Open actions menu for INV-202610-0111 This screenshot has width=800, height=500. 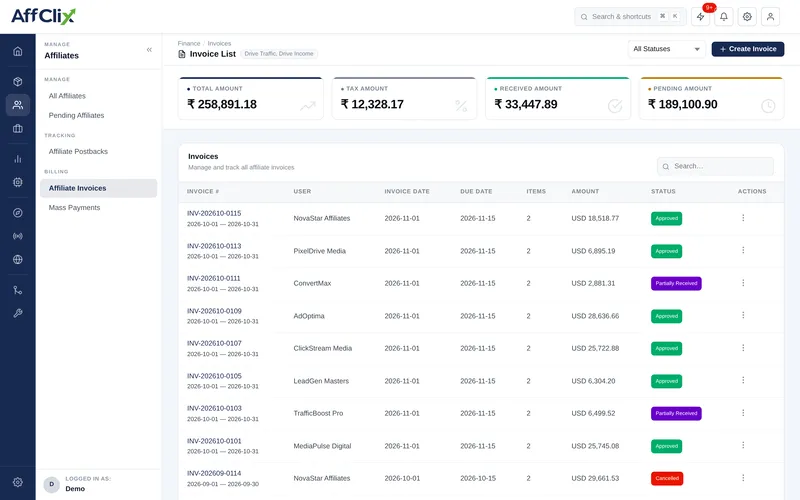[743, 283]
